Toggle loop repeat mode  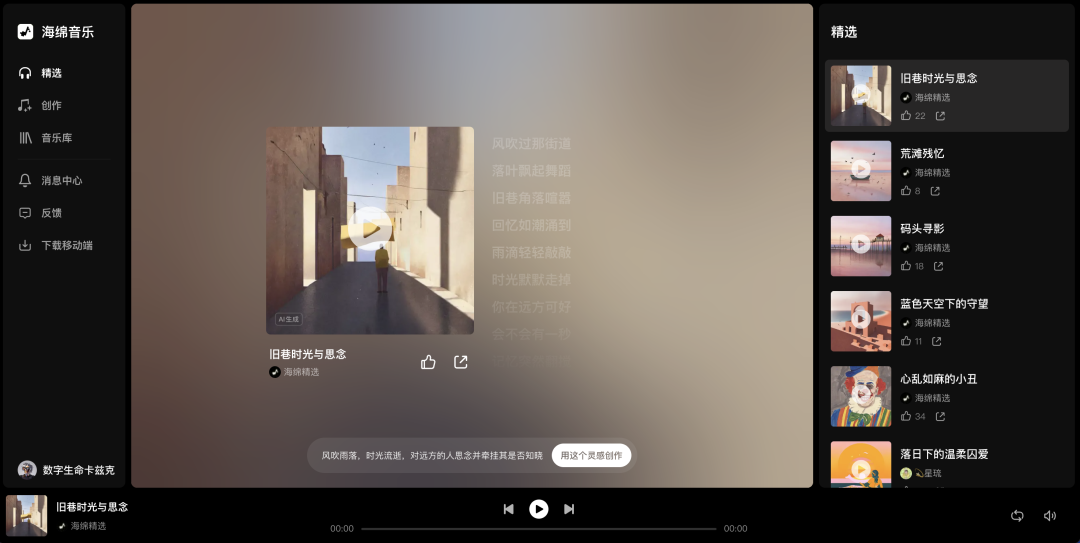(1017, 515)
